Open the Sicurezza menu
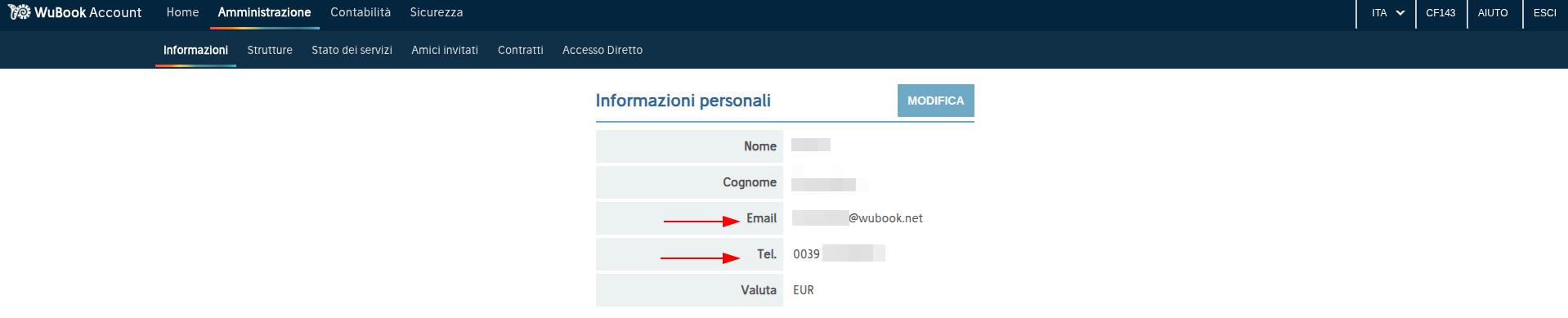 coord(437,12)
